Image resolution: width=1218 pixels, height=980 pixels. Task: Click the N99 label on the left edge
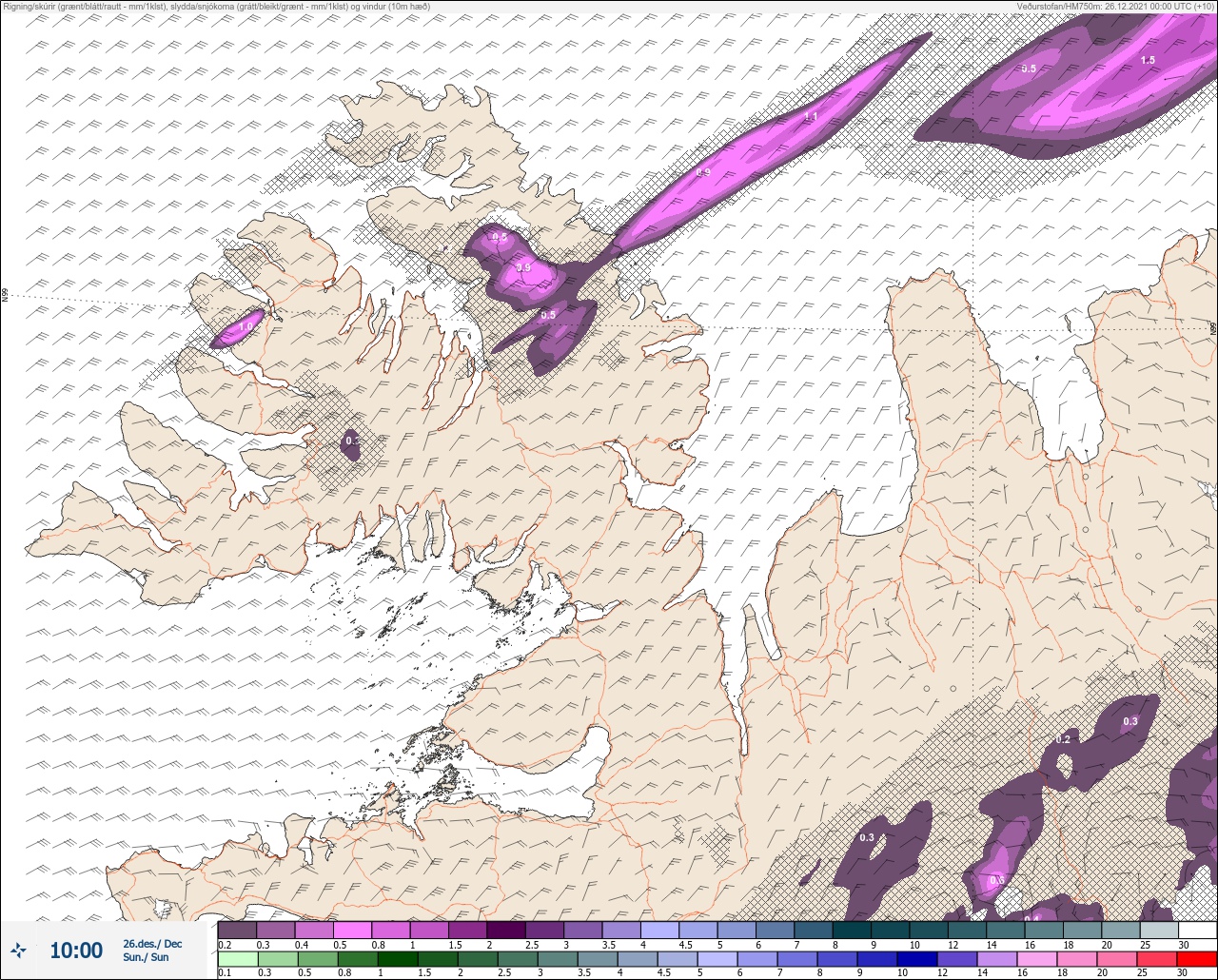point(5,296)
